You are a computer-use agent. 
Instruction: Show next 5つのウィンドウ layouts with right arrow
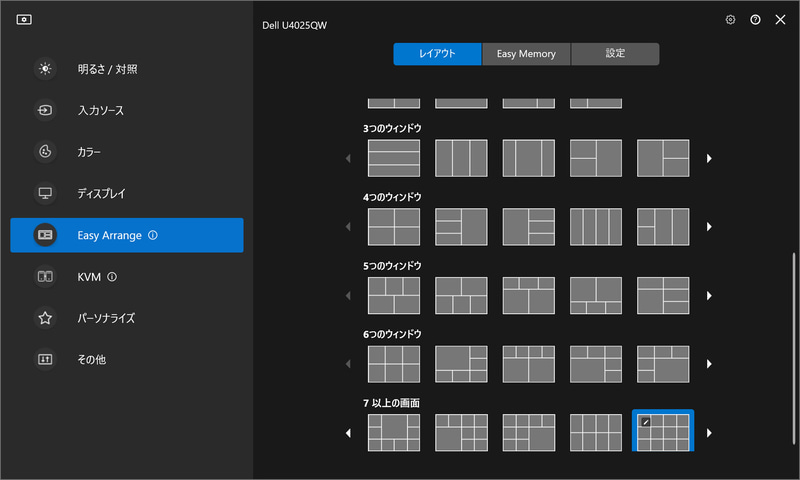point(709,296)
